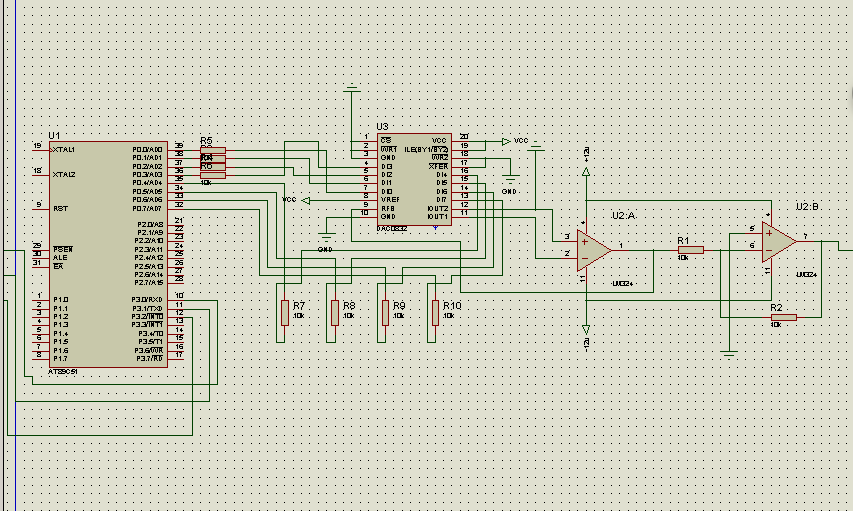Click the ILE(BY1/BY2) pin 19 on U3
The image size is (853, 511).
(460, 149)
